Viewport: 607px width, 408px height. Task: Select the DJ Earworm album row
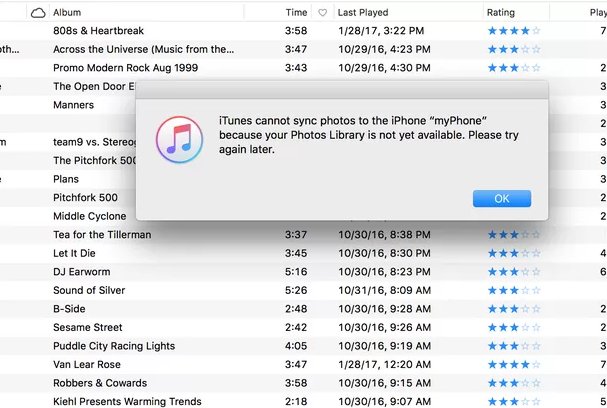[304, 272]
